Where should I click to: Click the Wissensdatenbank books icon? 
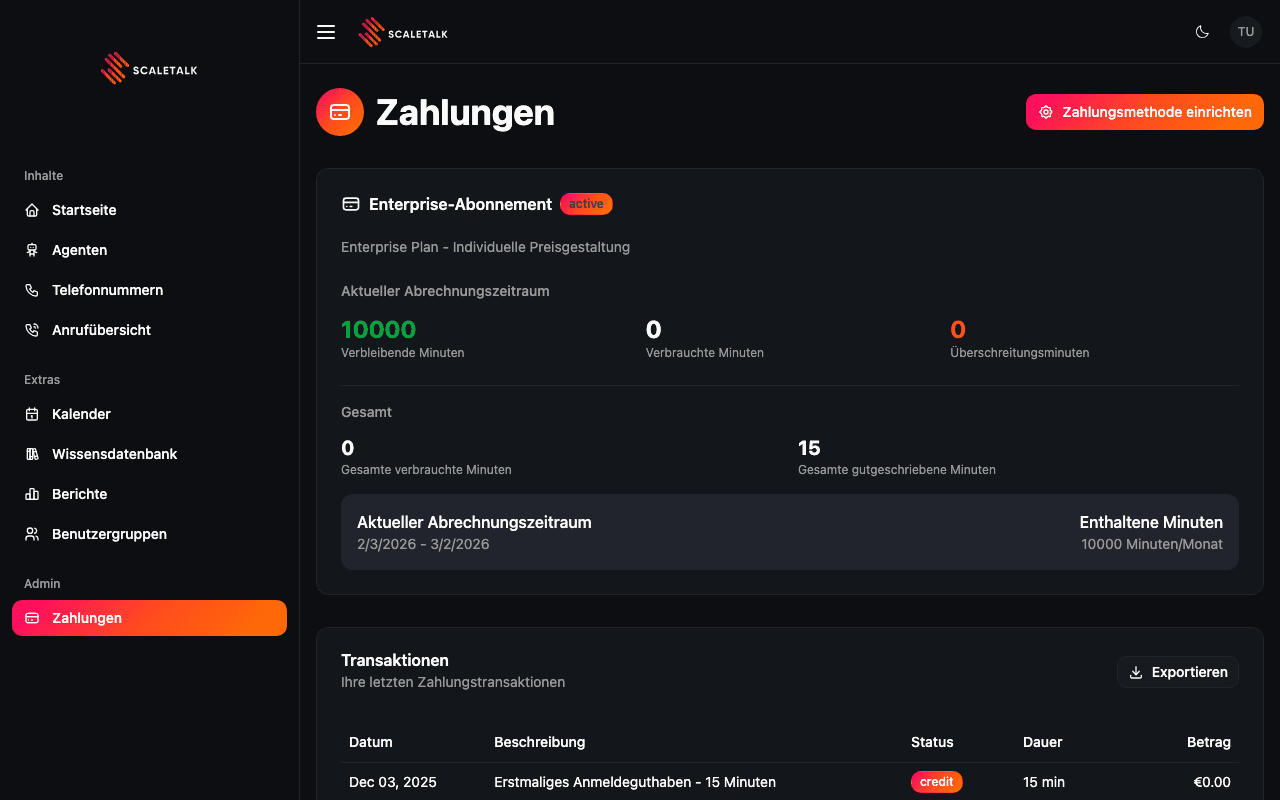[x=32, y=454]
